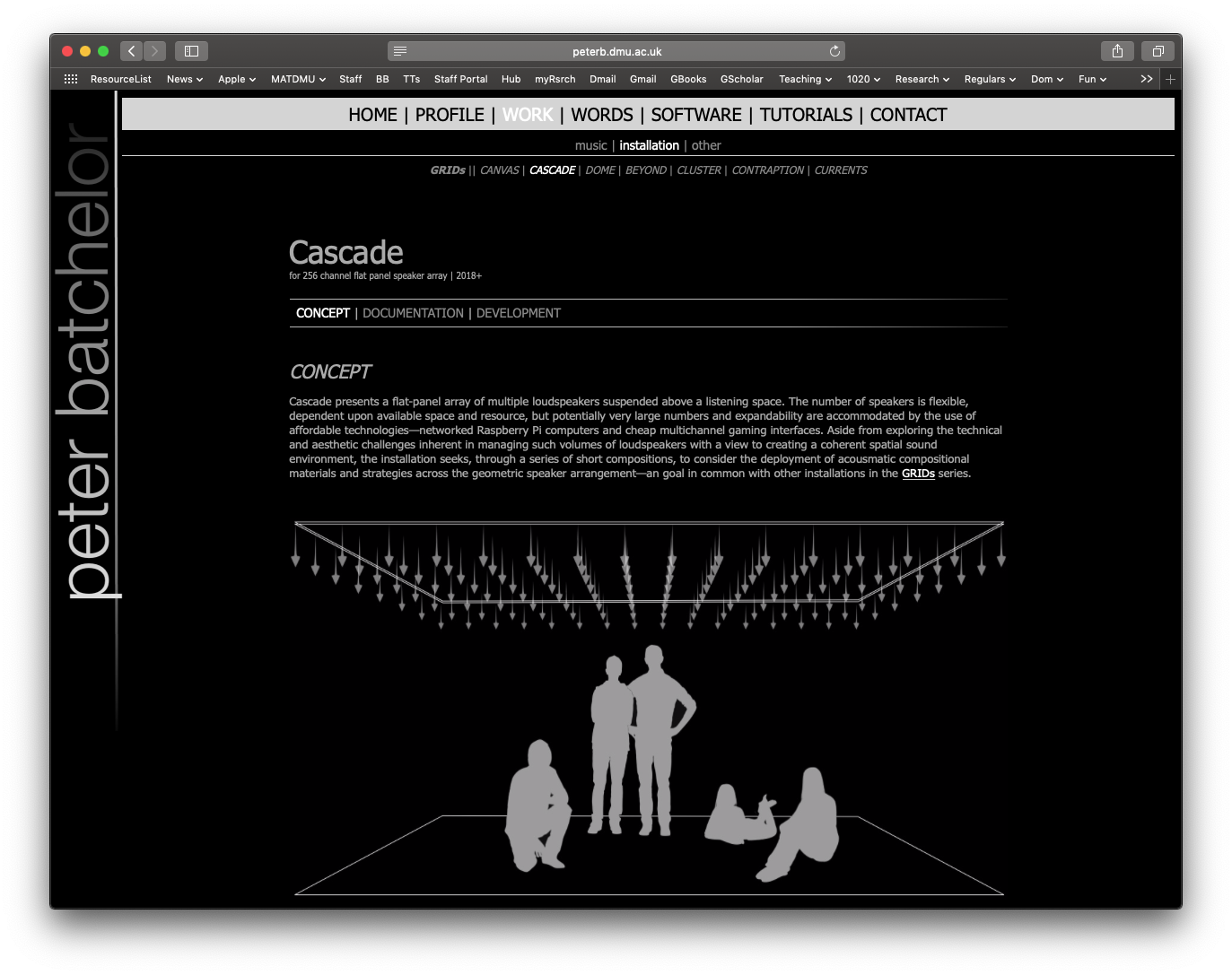1232x975 pixels.
Task: Open the Dmail bookmark
Action: 603,79
